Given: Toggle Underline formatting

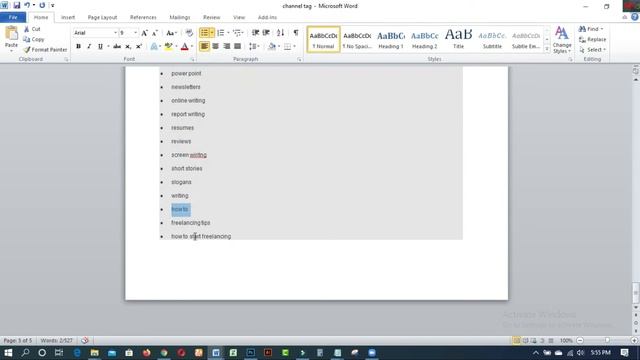Looking at the screenshot, I should 100,47.
